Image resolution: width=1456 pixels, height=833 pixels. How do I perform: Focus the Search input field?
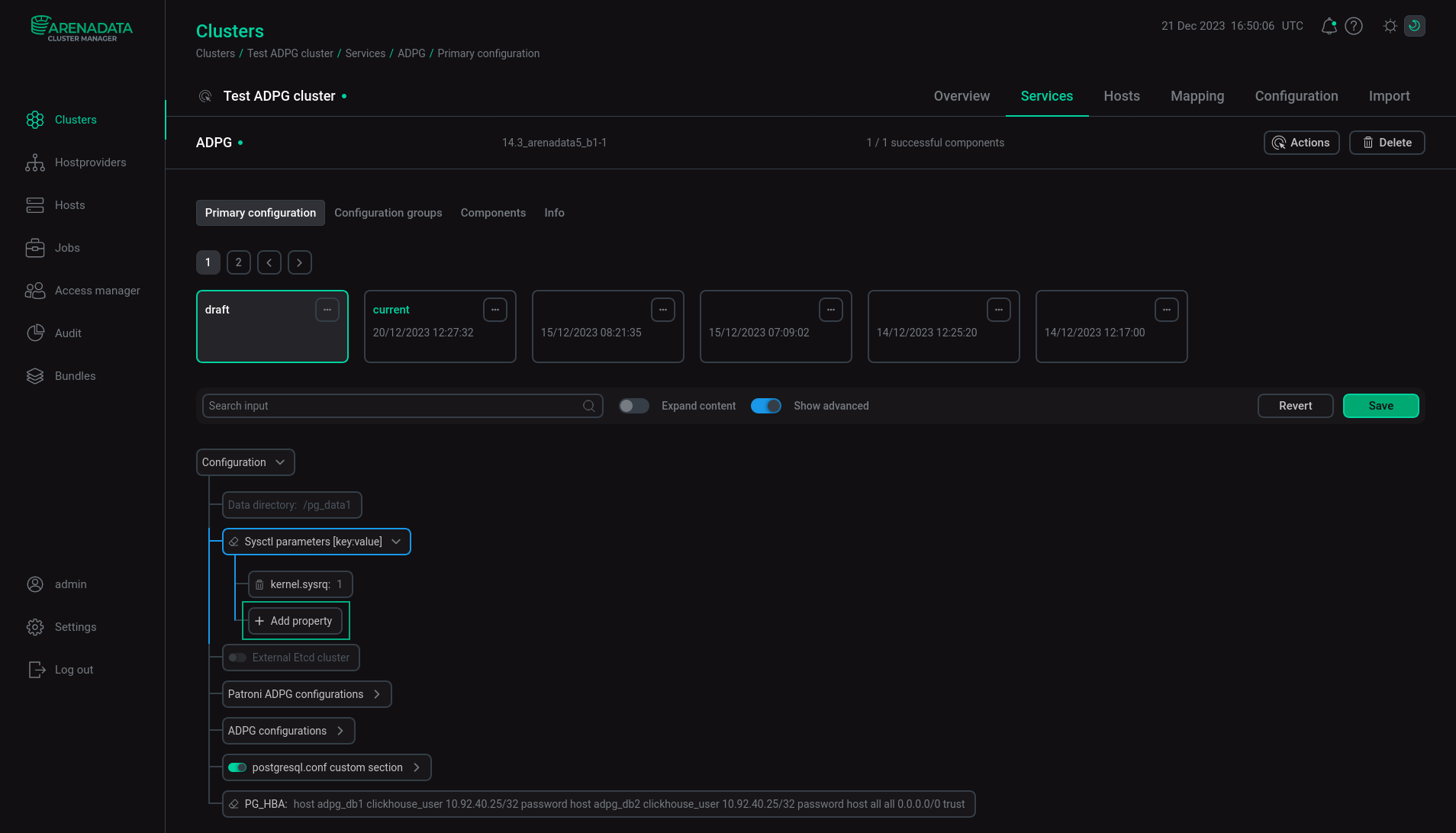point(402,406)
